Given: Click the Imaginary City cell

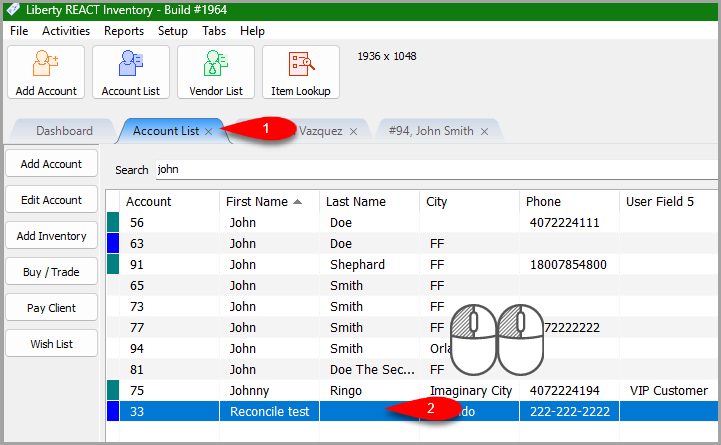Looking at the screenshot, I should [471, 391].
